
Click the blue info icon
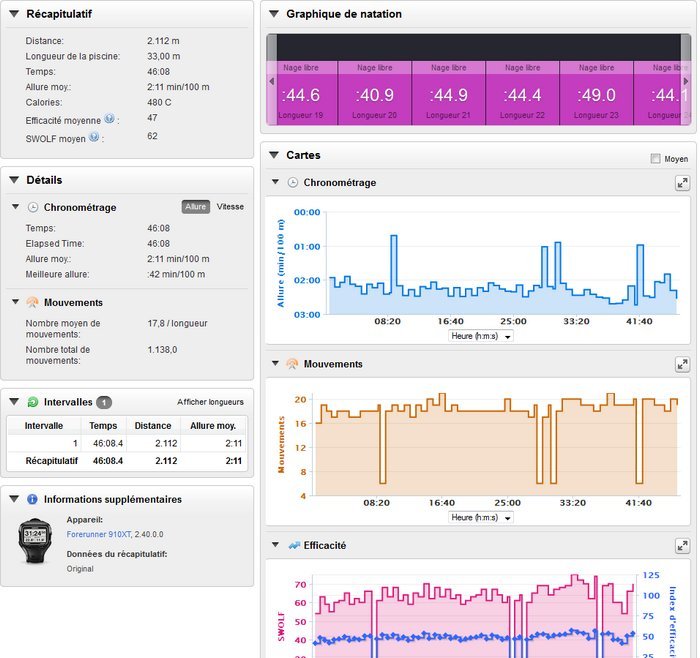pyautogui.click(x=32, y=499)
